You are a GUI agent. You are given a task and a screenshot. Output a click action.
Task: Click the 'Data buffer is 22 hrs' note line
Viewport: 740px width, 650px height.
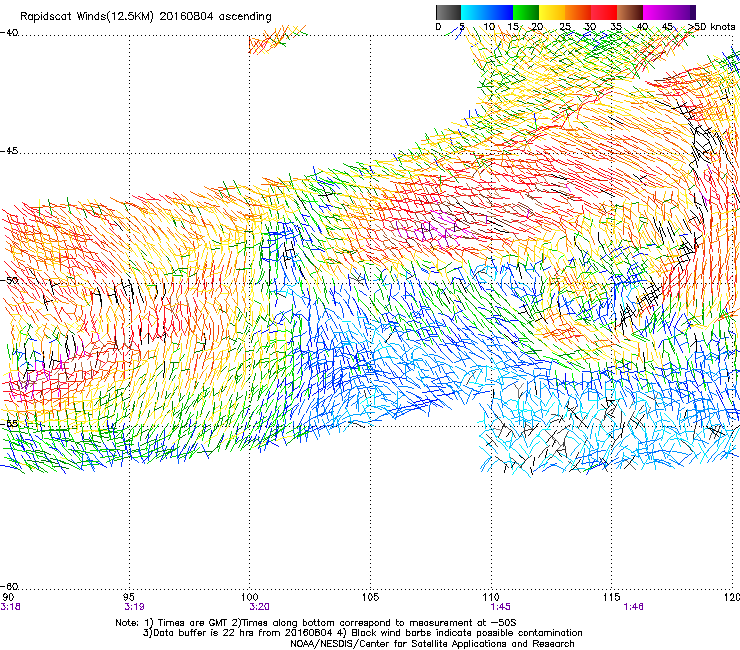click(x=362, y=633)
